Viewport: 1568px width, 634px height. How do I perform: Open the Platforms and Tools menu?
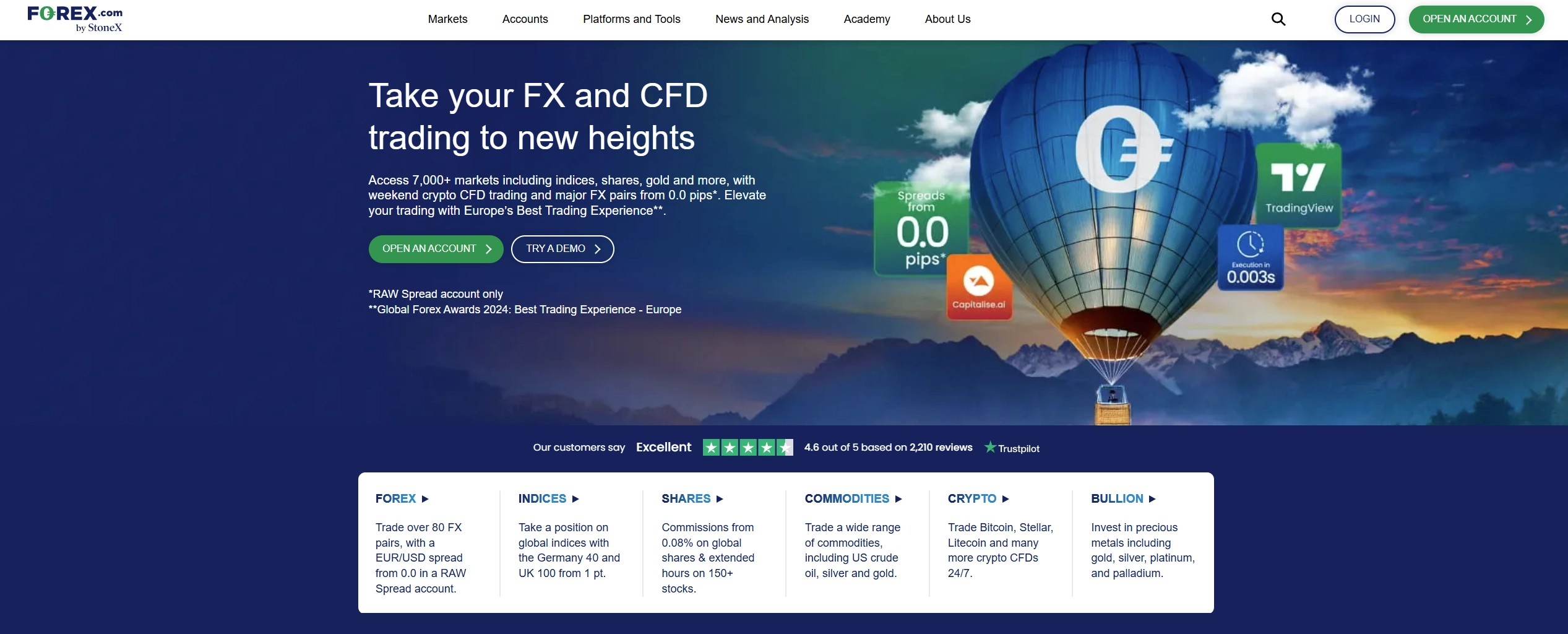(x=631, y=19)
